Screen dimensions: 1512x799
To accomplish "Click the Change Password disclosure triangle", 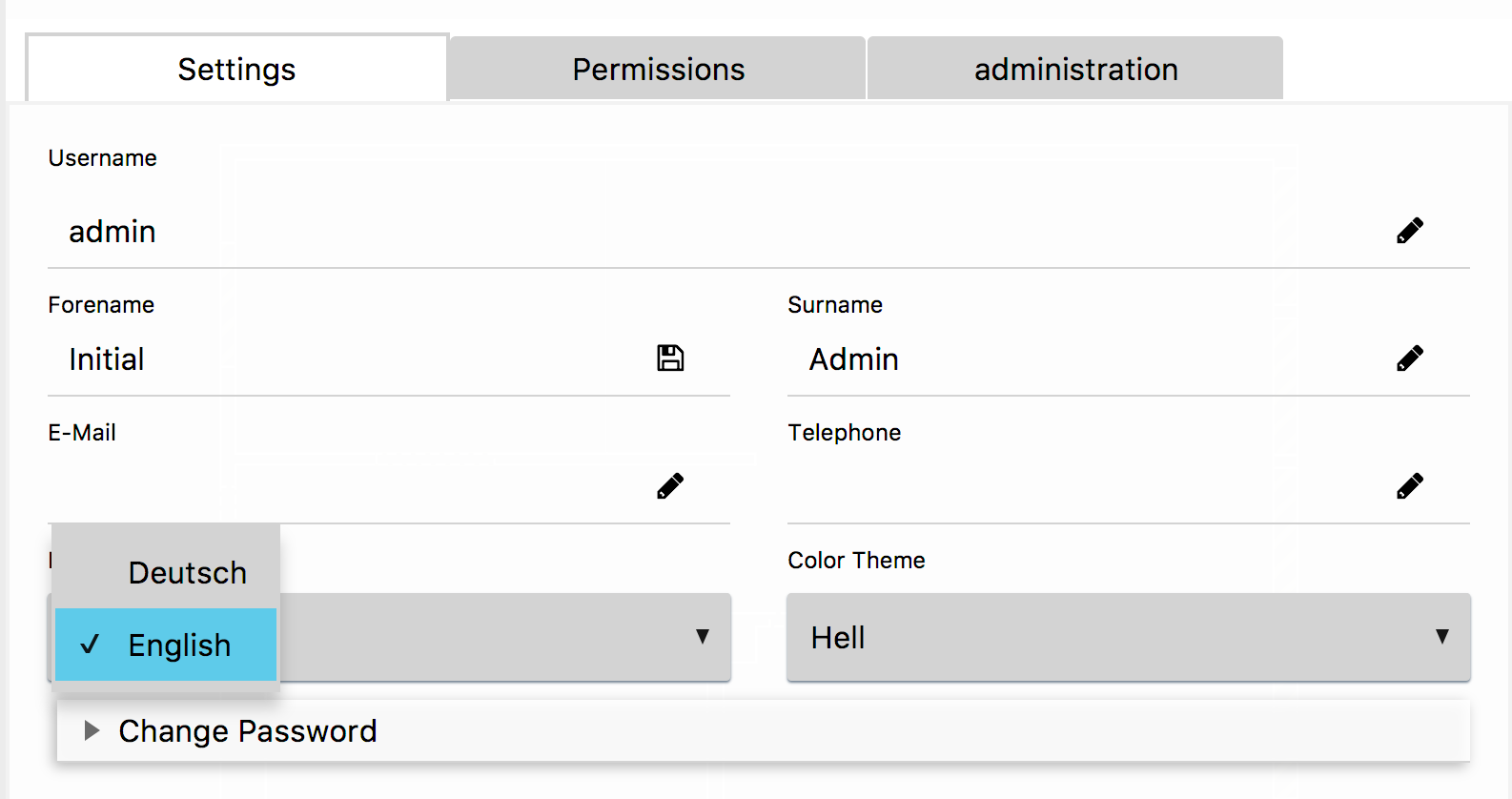I will [92, 731].
